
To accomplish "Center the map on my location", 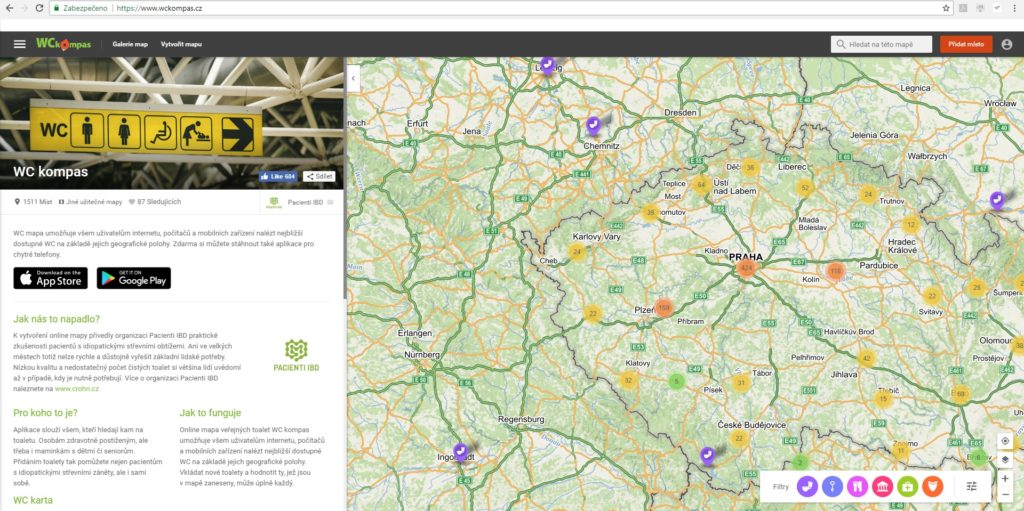I will (1005, 441).
